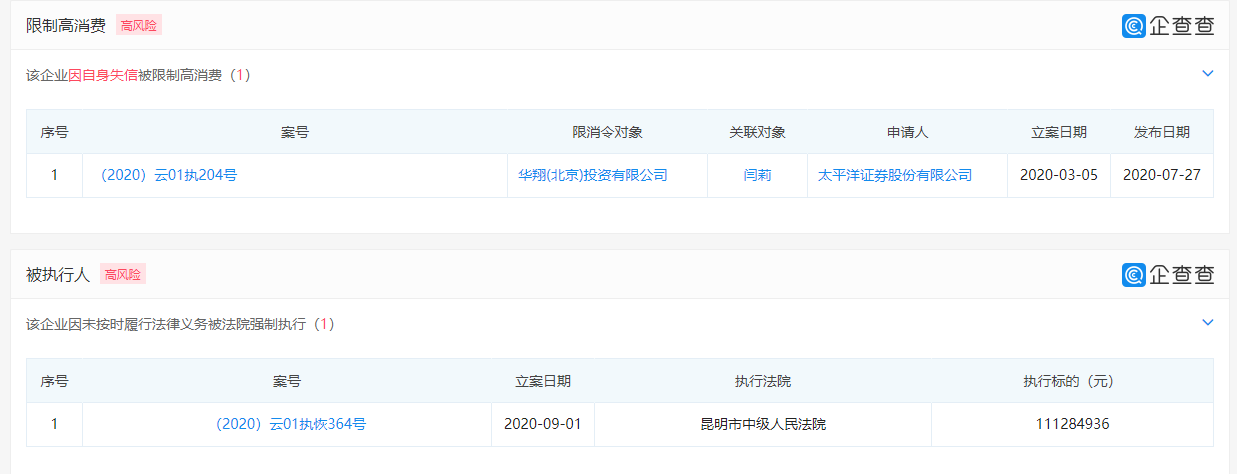Click the date cell 2020-09-01

coord(543,424)
